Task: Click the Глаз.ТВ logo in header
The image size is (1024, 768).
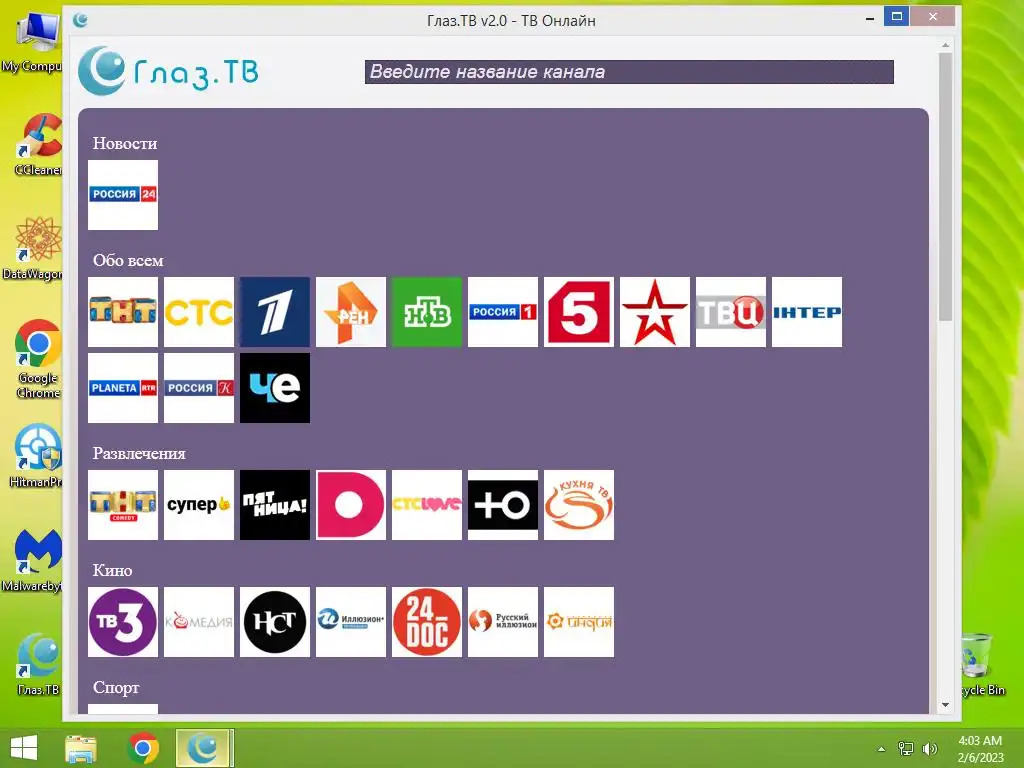Action: [x=168, y=71]
